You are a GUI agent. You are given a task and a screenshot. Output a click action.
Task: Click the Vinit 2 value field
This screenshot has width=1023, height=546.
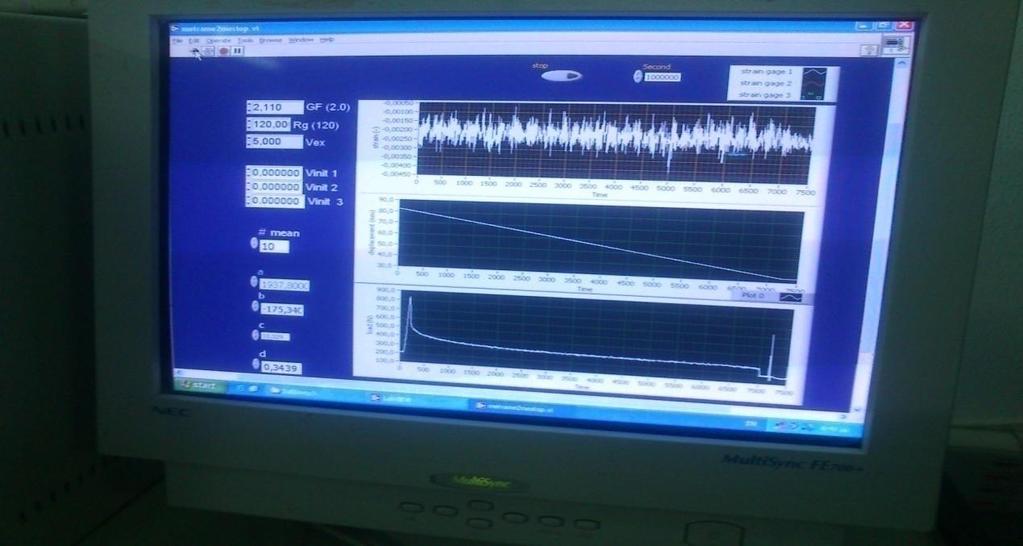(x=277, y=187)
